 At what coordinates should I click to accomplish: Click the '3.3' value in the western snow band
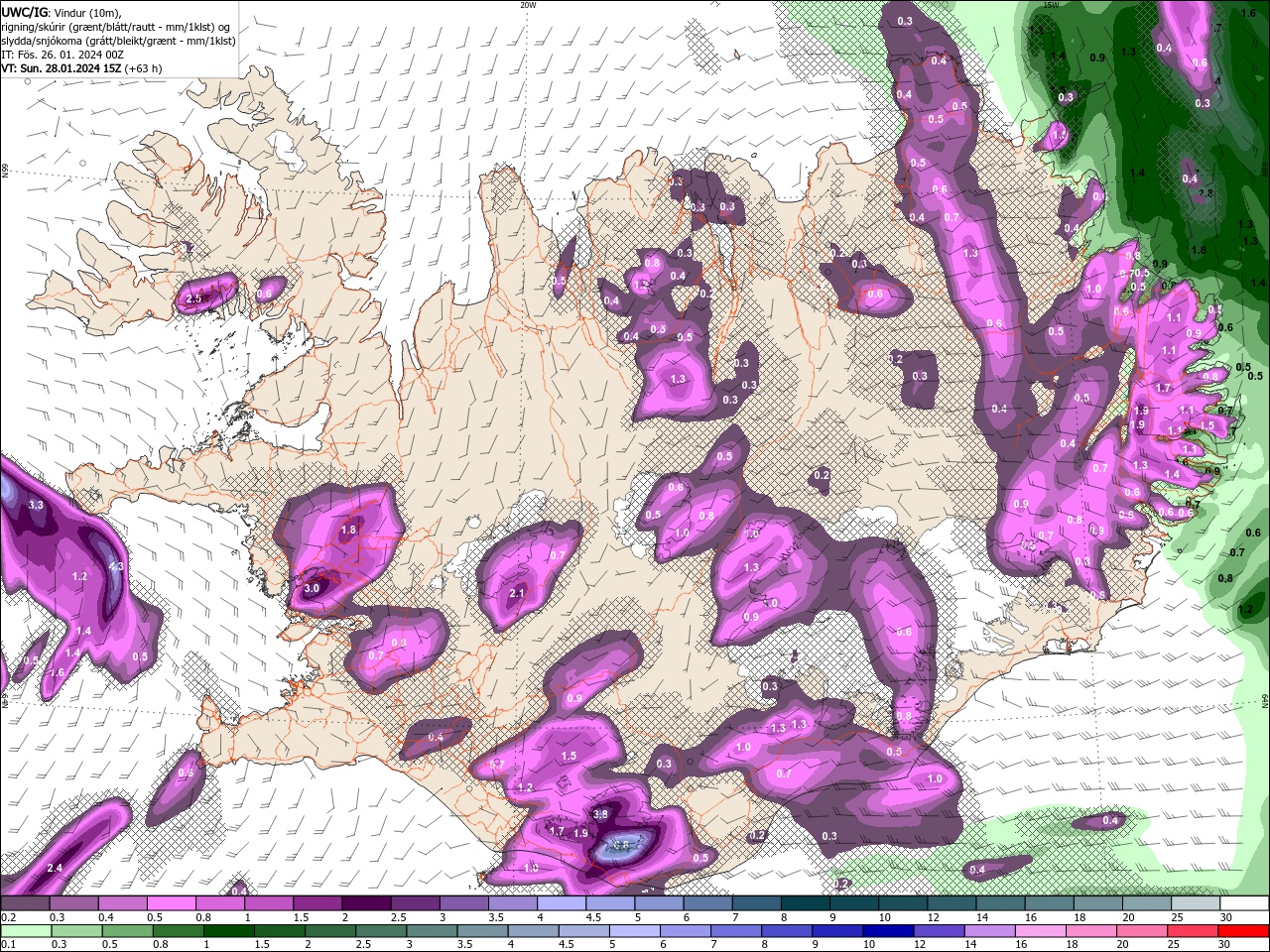[x=37, y=506]
